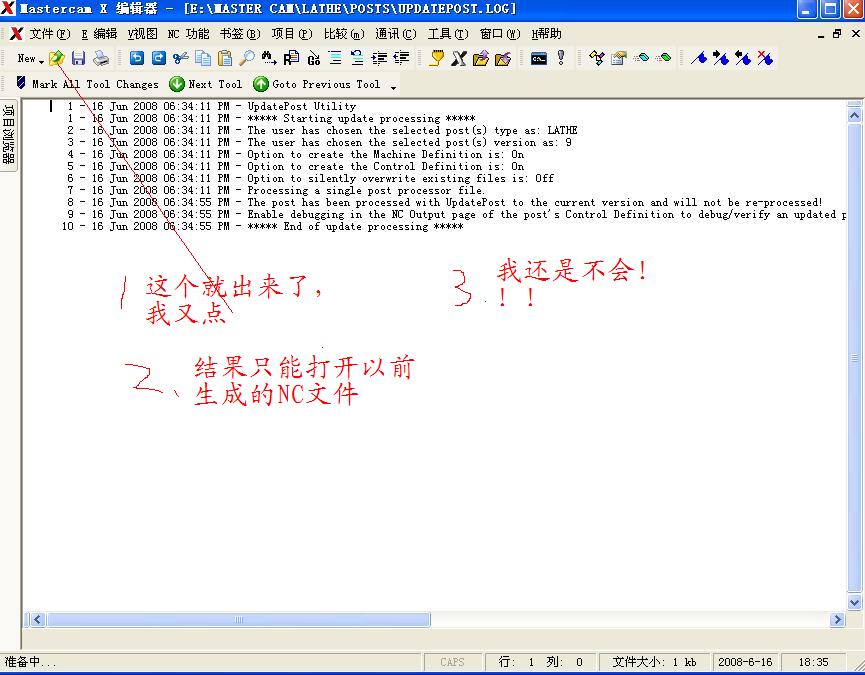865x675 pixels.
Task: Click the horizontal scrollbar left arrow
Action: point(37,619)
